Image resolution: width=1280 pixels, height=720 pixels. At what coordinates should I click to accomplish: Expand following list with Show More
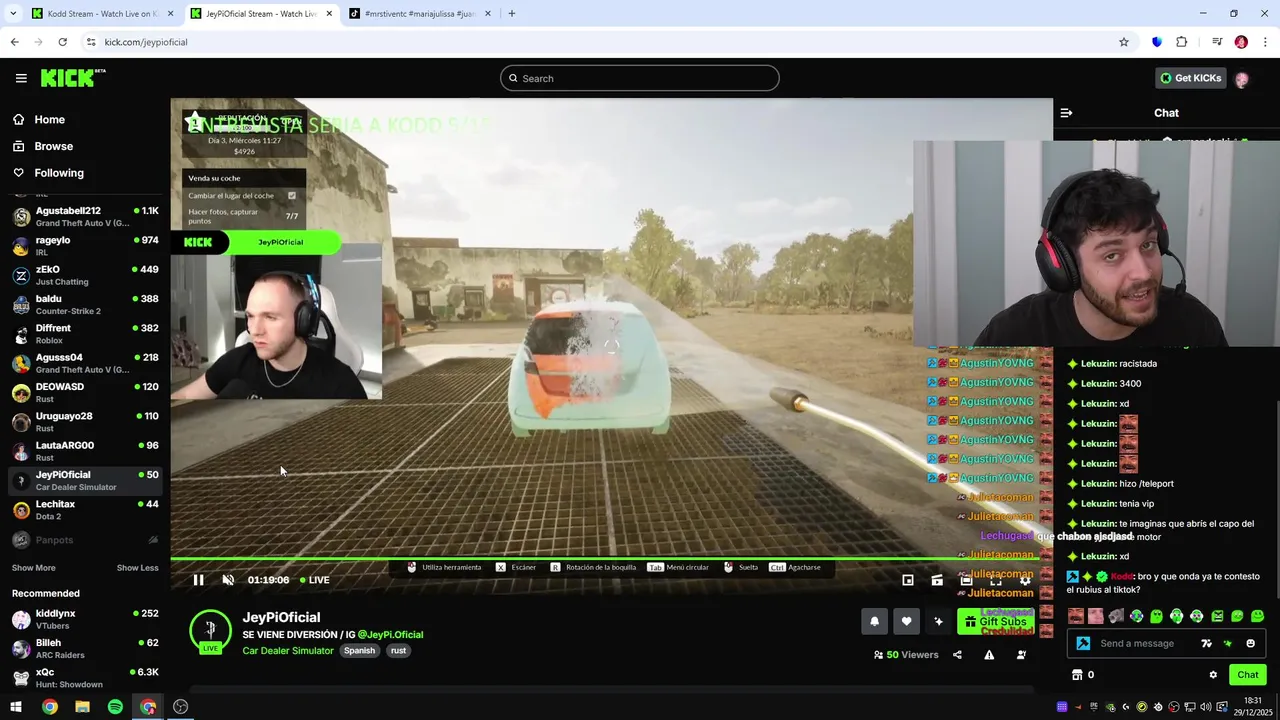[33, 568]
